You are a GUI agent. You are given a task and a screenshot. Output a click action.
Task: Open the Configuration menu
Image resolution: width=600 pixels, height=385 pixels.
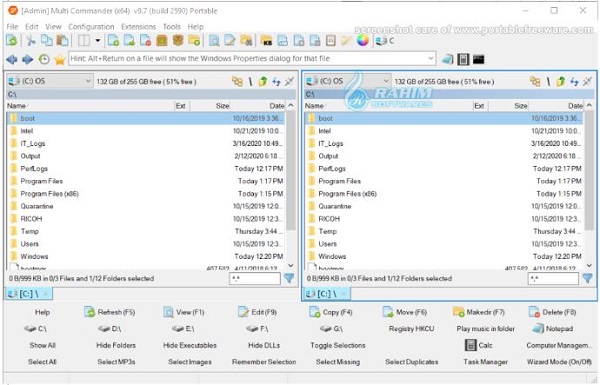[91, 27]
